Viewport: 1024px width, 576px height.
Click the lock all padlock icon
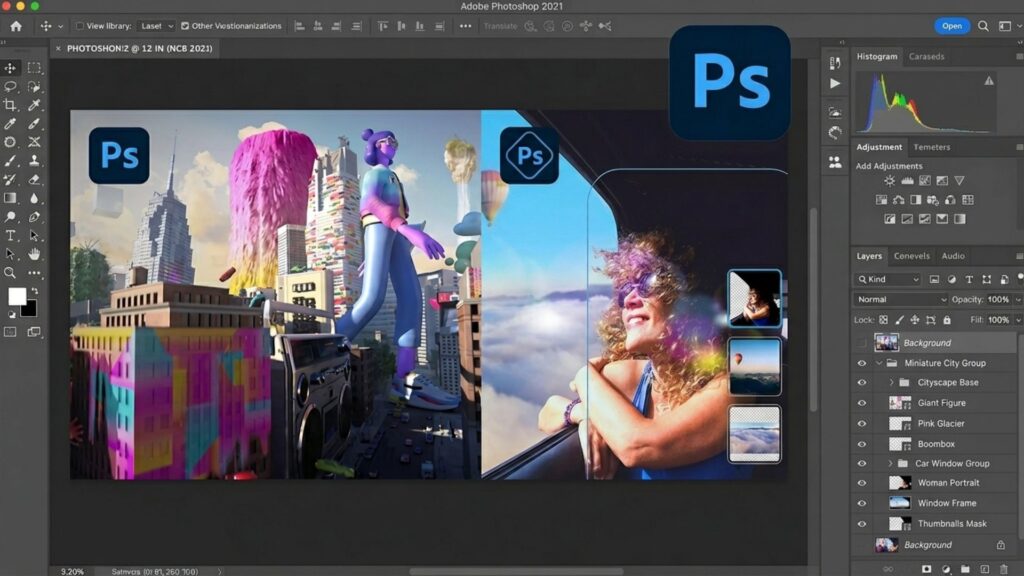[947, 320]
